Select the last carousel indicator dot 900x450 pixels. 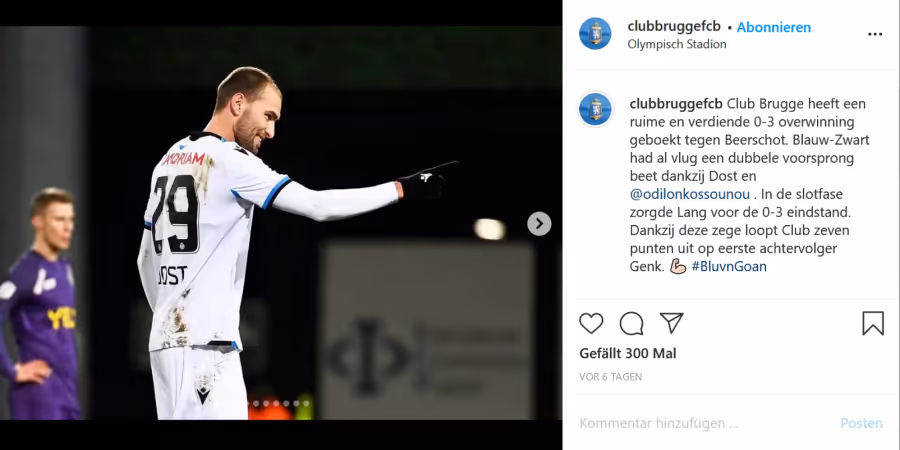pos(307,404)
